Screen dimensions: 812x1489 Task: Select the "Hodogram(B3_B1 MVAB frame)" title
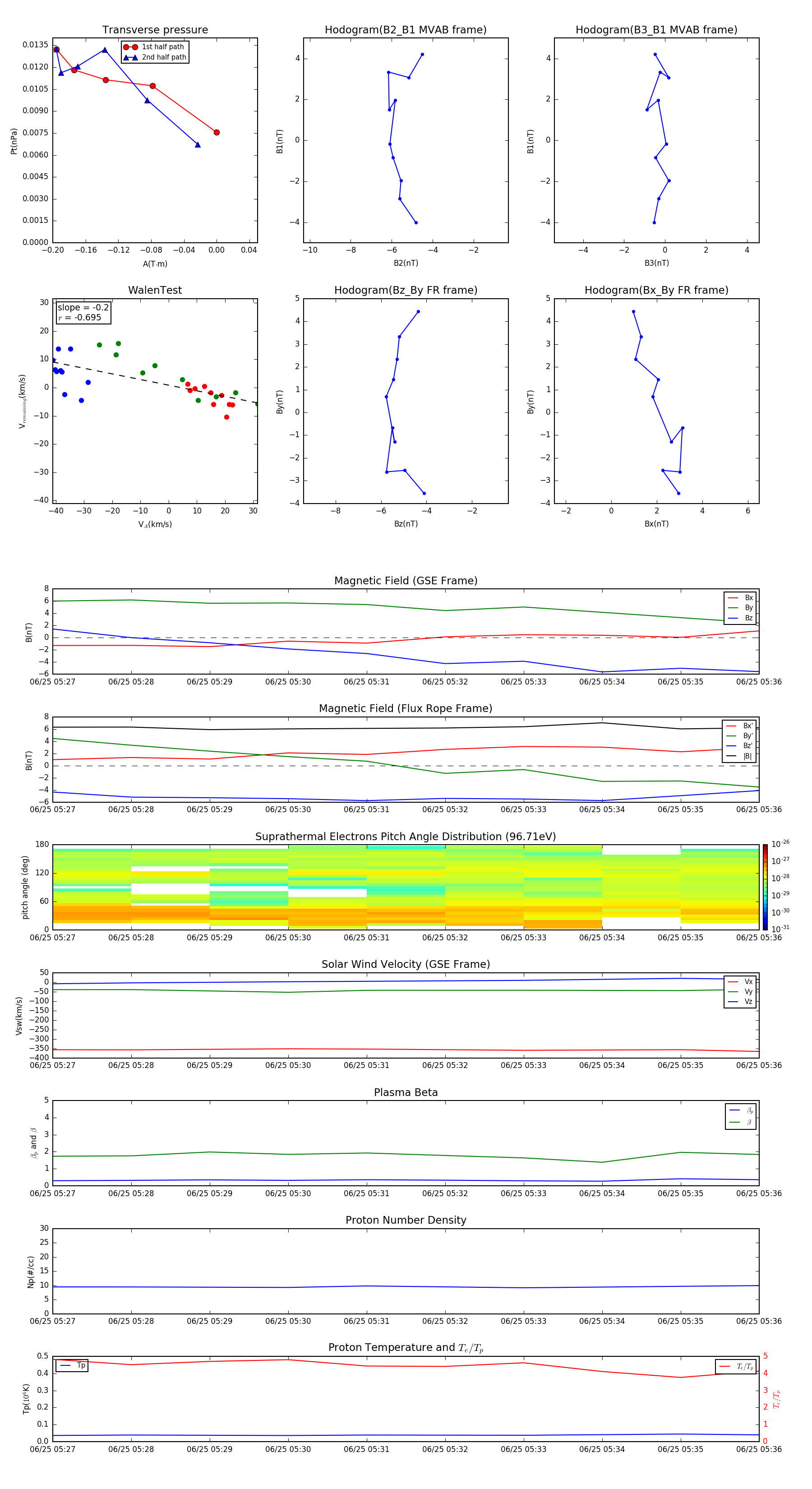click(x=656, y=30)
